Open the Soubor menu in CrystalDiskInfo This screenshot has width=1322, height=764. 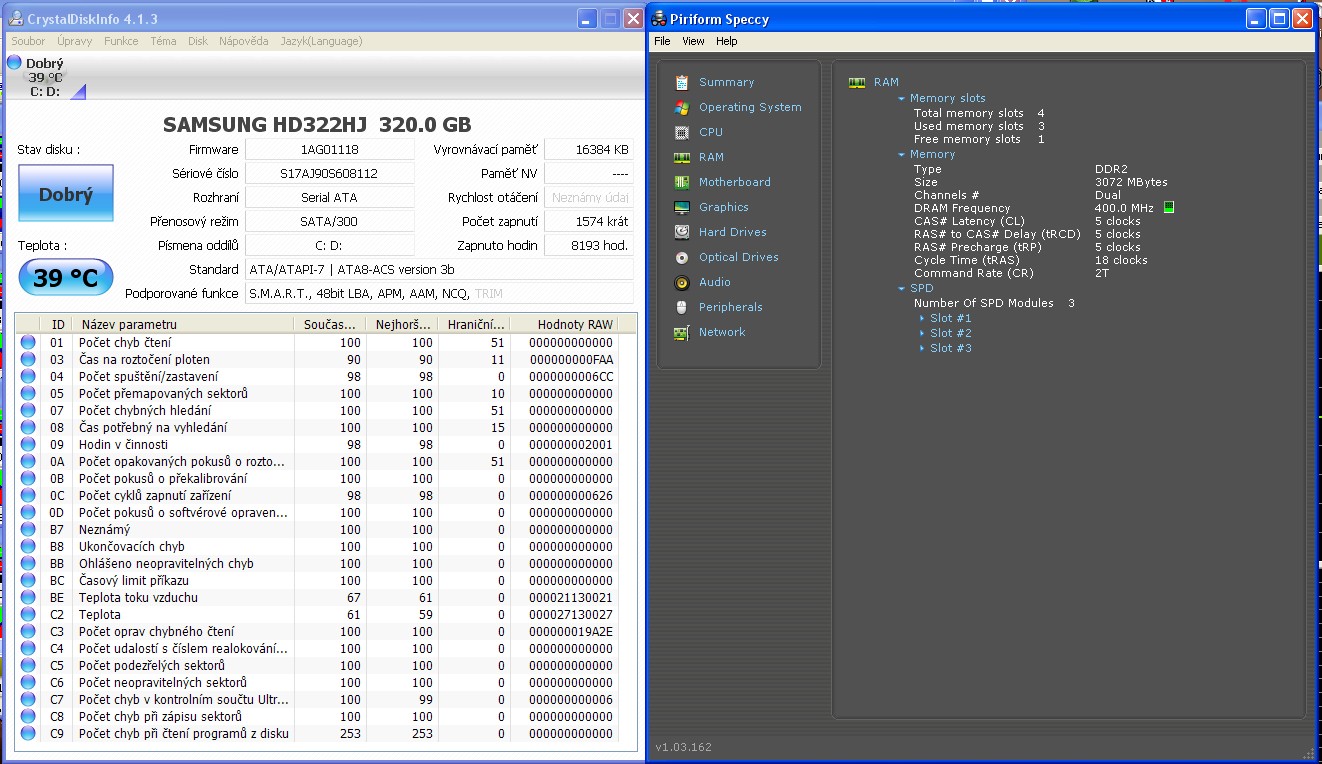[x=28, y=41]
